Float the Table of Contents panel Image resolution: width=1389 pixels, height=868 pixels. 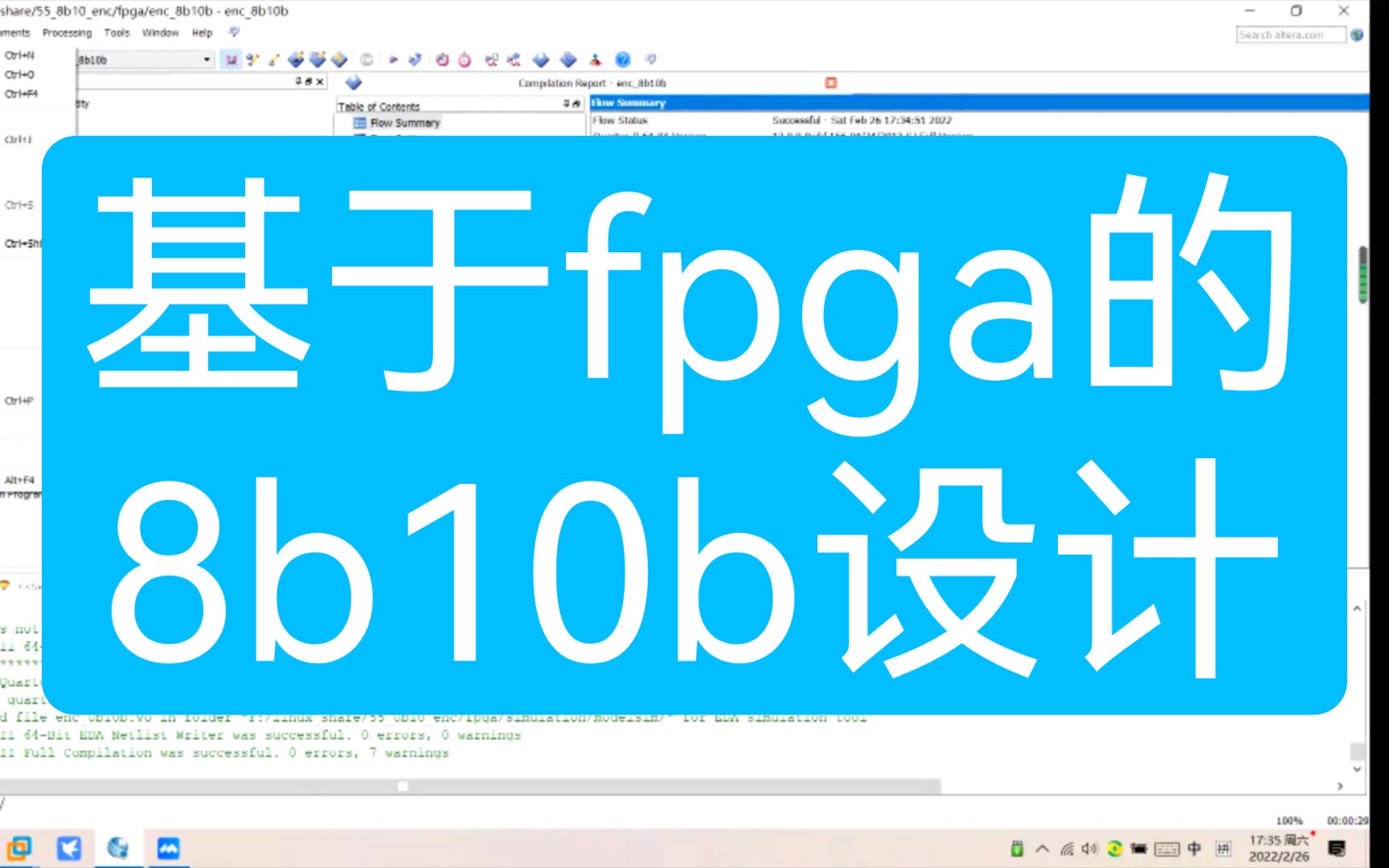(x=576, y=104)
